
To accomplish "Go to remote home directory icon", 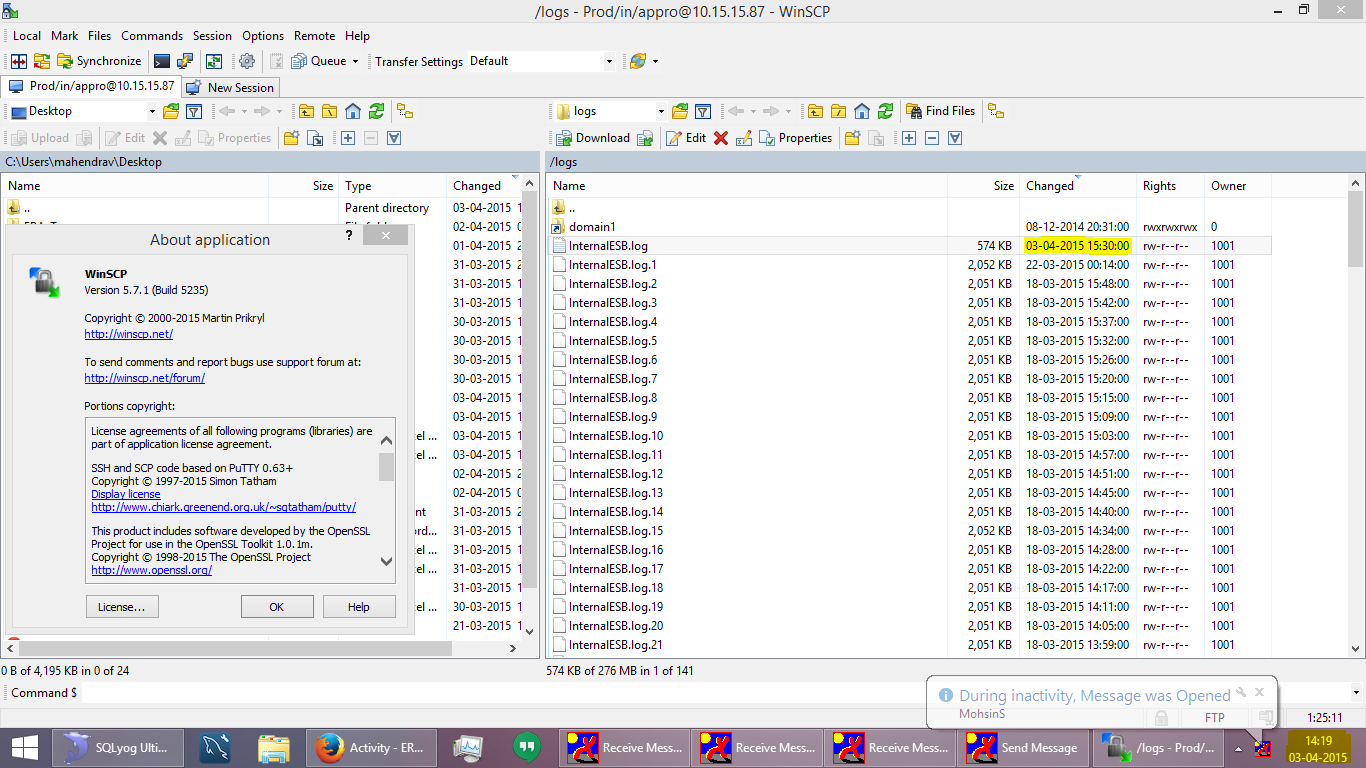I will point(862,111).
